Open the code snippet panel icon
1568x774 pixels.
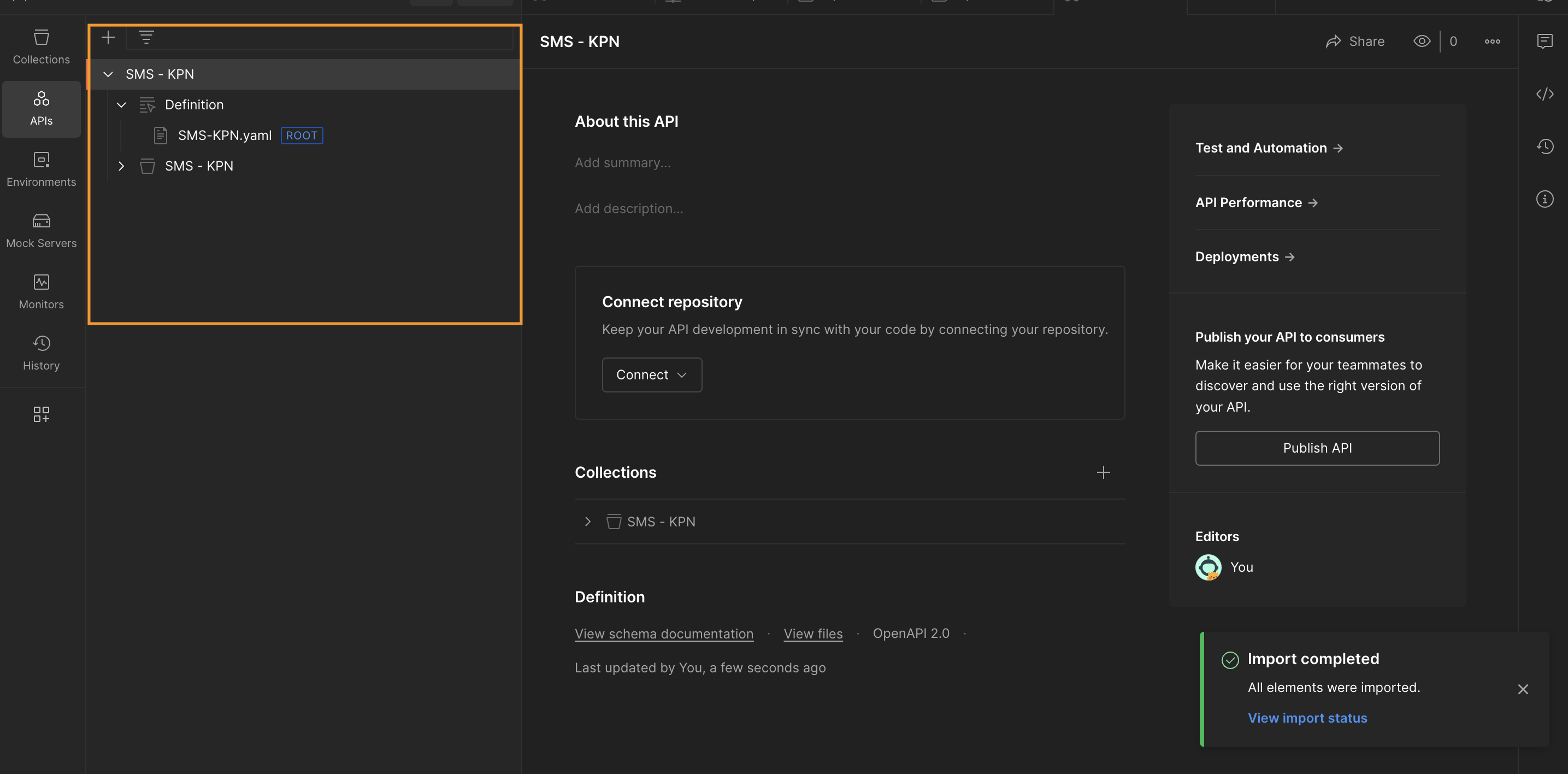pos(1545,94)
